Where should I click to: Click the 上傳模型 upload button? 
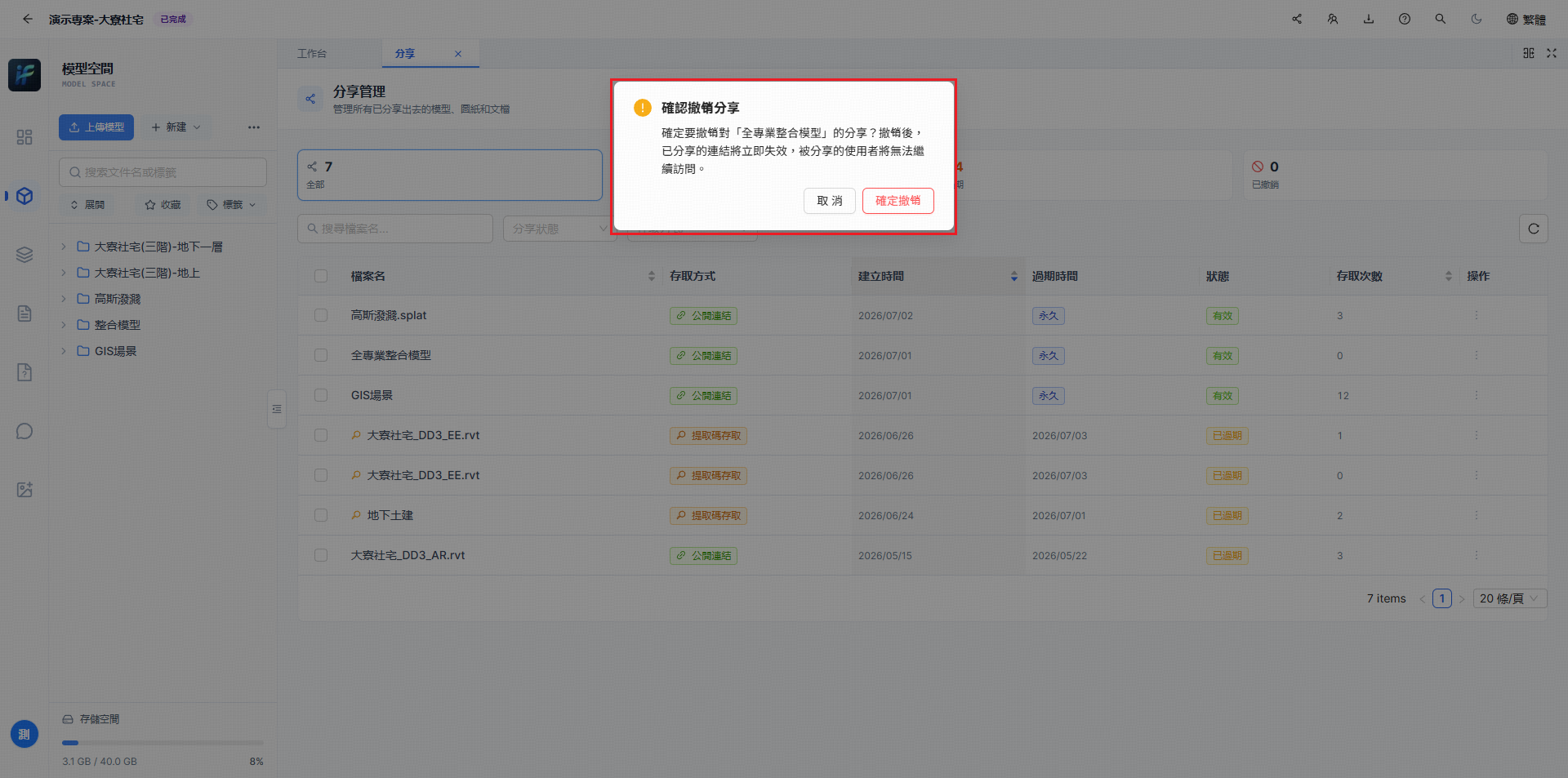pyautogui.click(x=96, y=127)
